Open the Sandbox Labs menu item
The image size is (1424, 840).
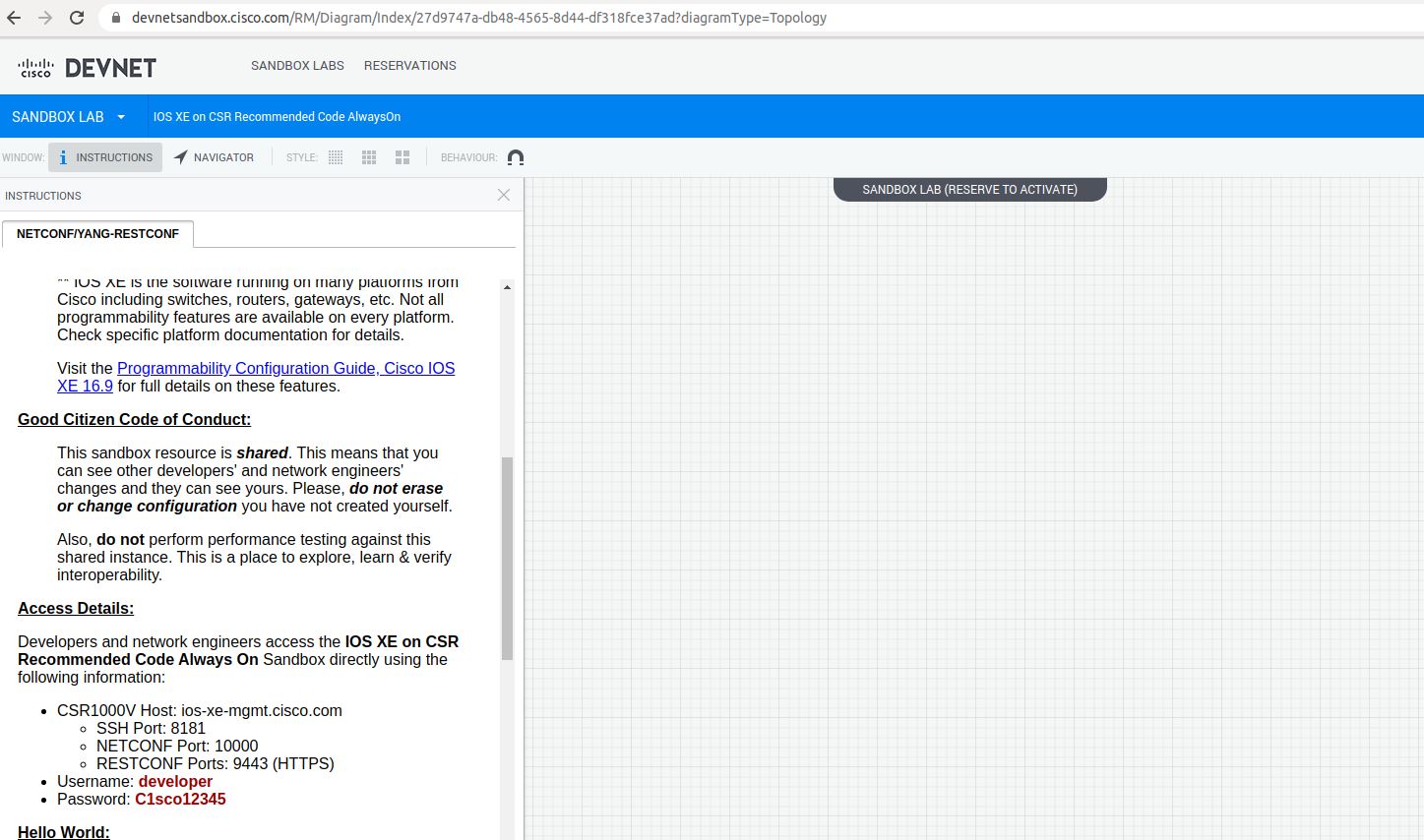pyautogui.click(x=297, y=66)
